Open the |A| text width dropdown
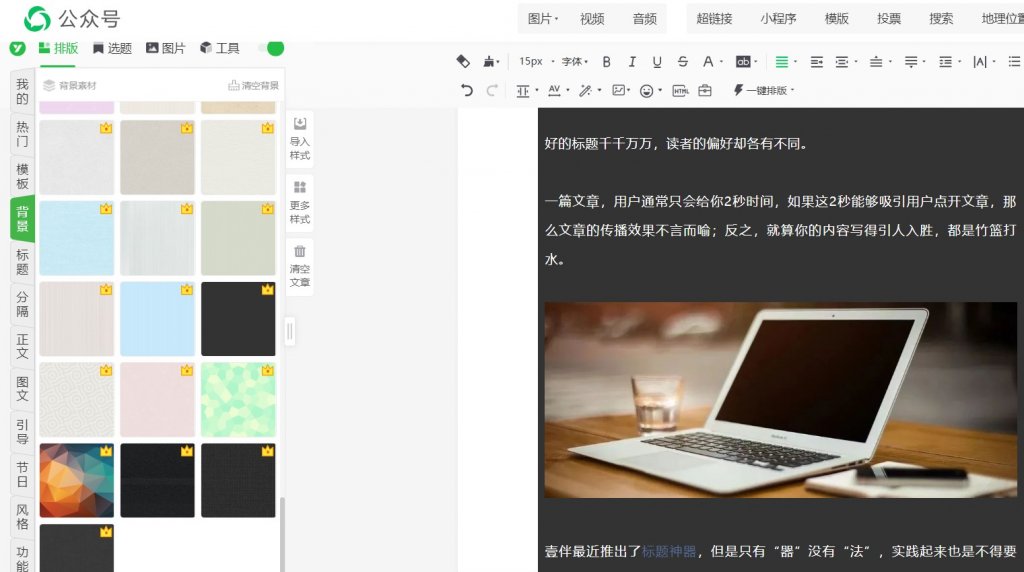 [984, 61]
